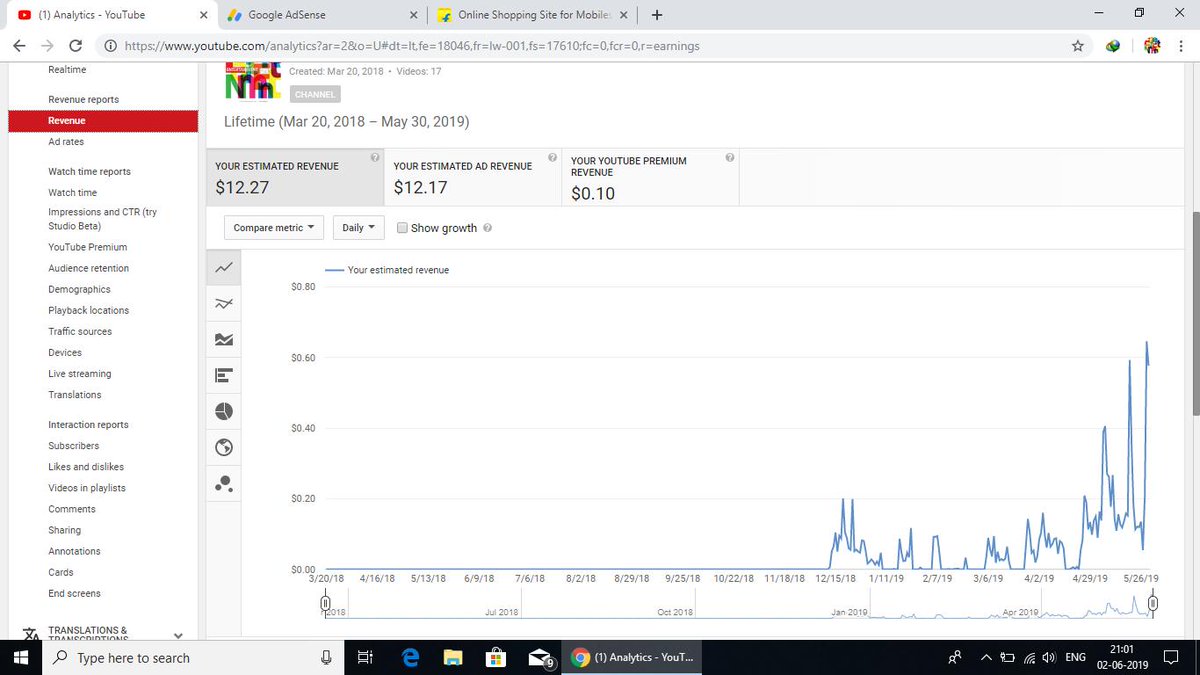Select the bar chart view icon
1200x675 pixels.
[224, 376]
